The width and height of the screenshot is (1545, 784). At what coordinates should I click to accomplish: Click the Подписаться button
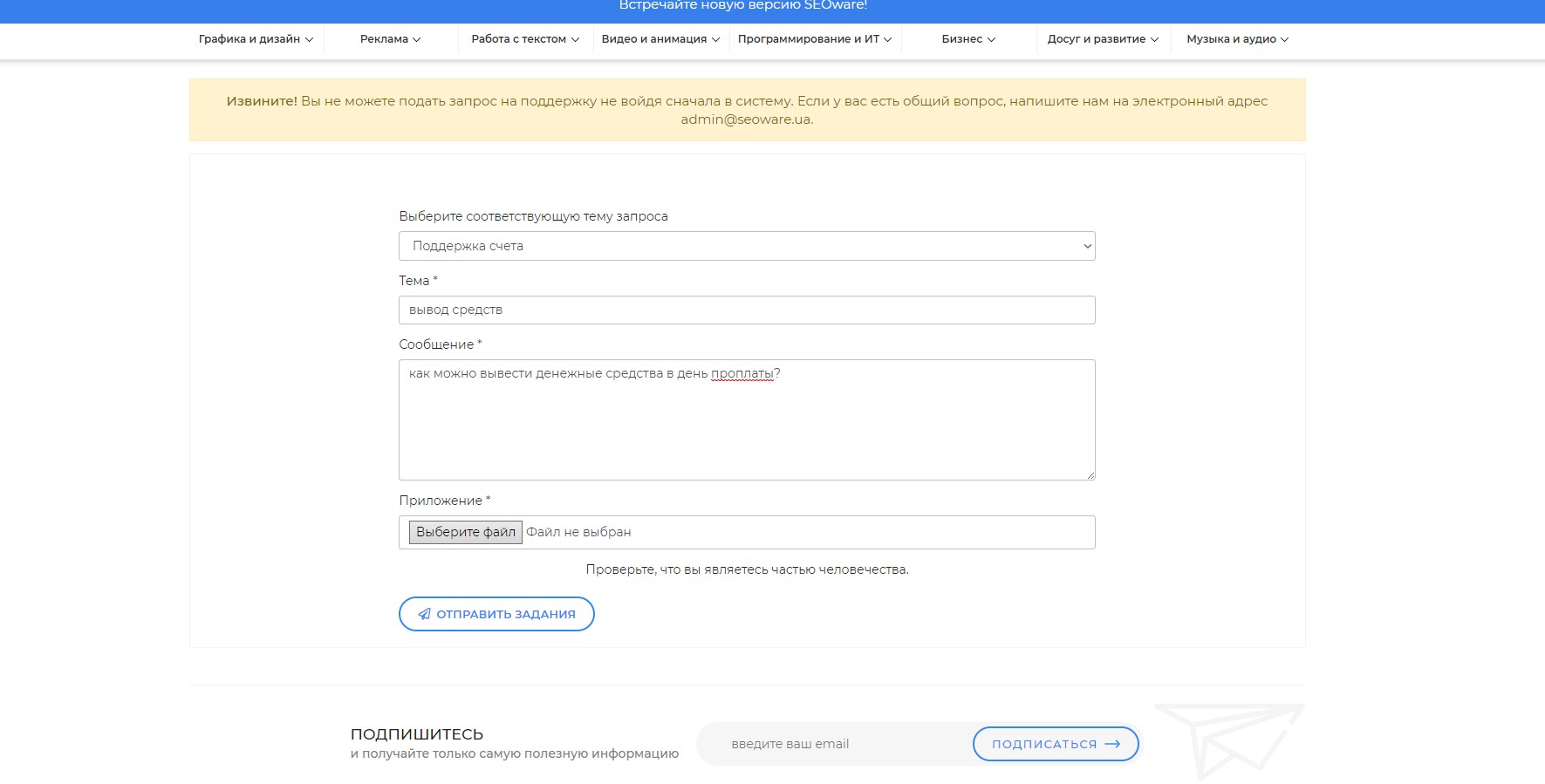pyautogui.click(x=1055, y=744)
